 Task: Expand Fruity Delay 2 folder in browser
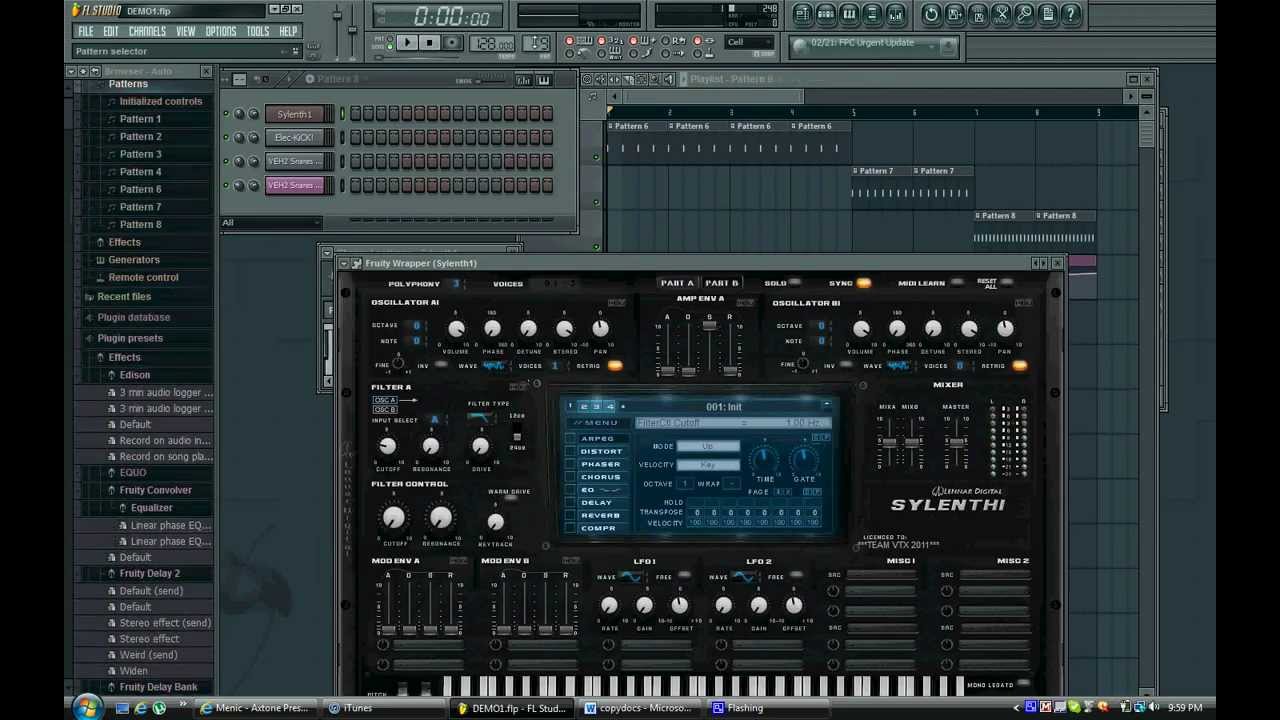[149, 574]
